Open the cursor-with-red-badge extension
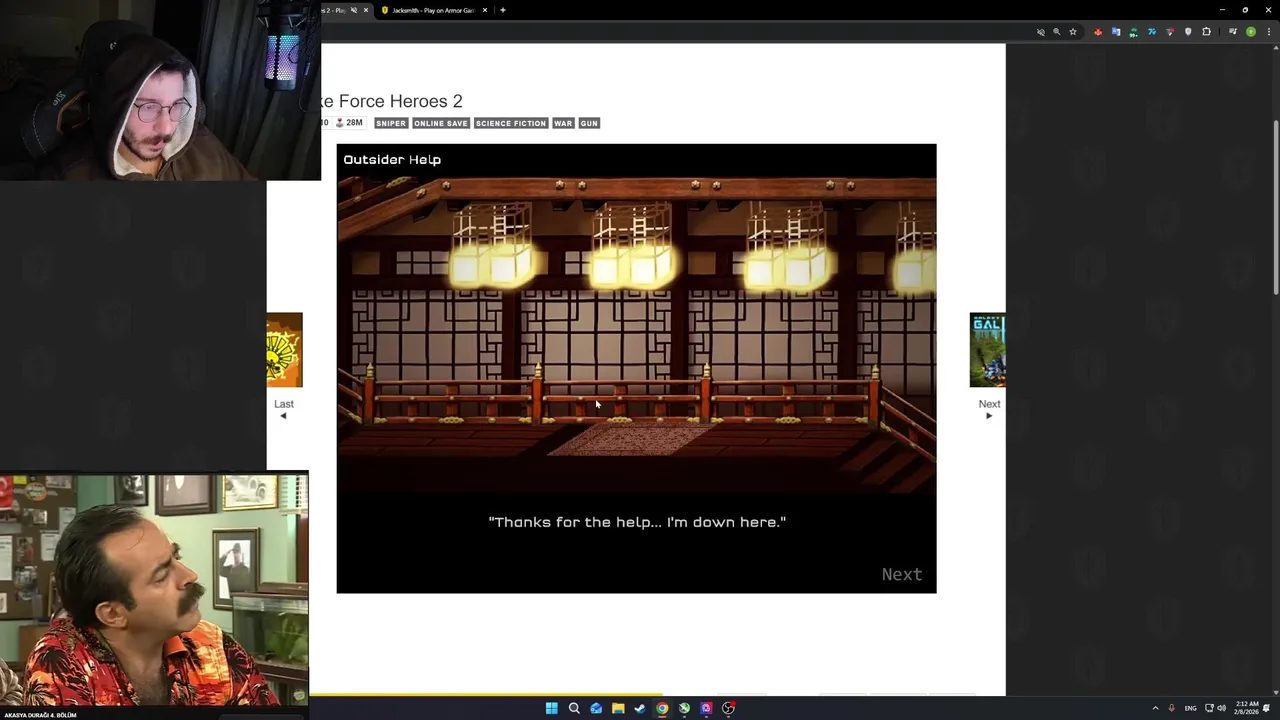This screenshot has height=720, width=1280. click(1170, 32)
